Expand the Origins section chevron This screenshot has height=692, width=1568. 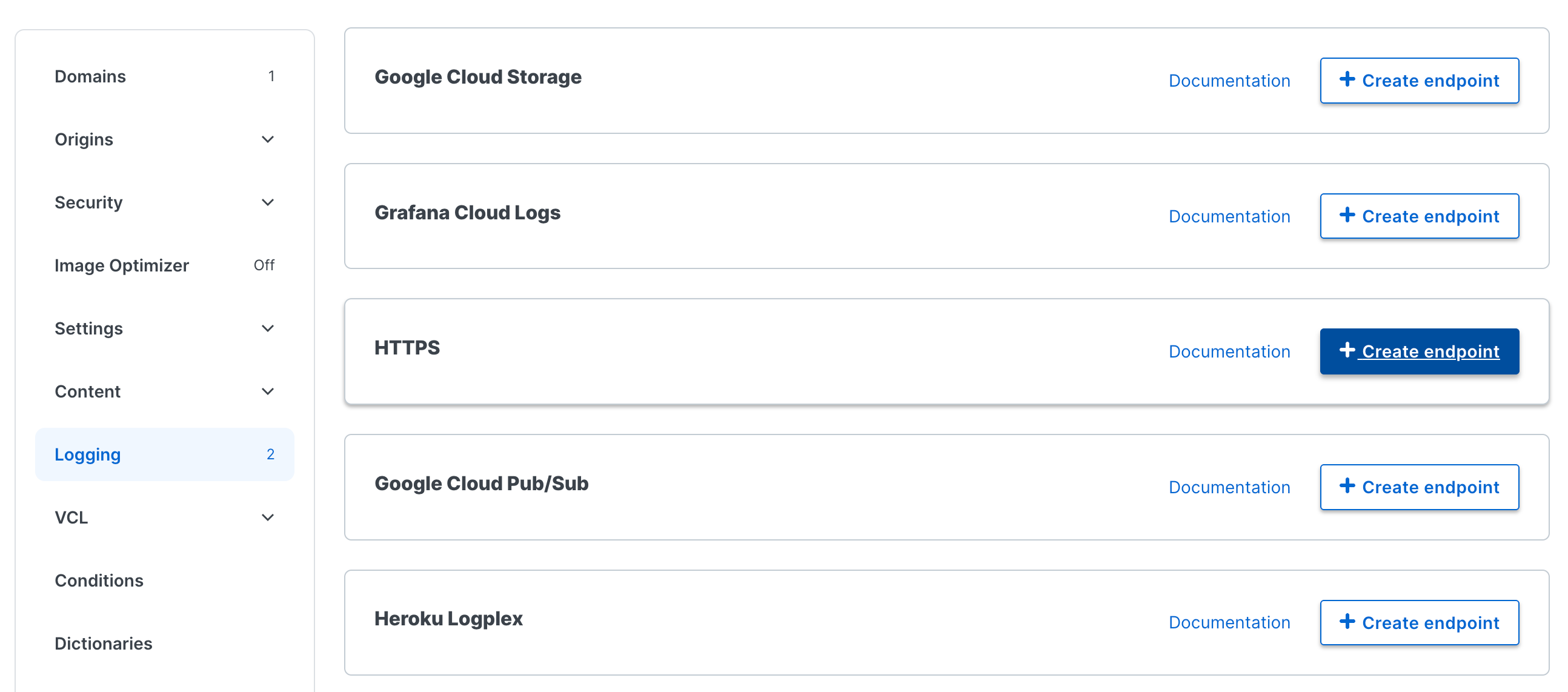[x=267, y=139]
